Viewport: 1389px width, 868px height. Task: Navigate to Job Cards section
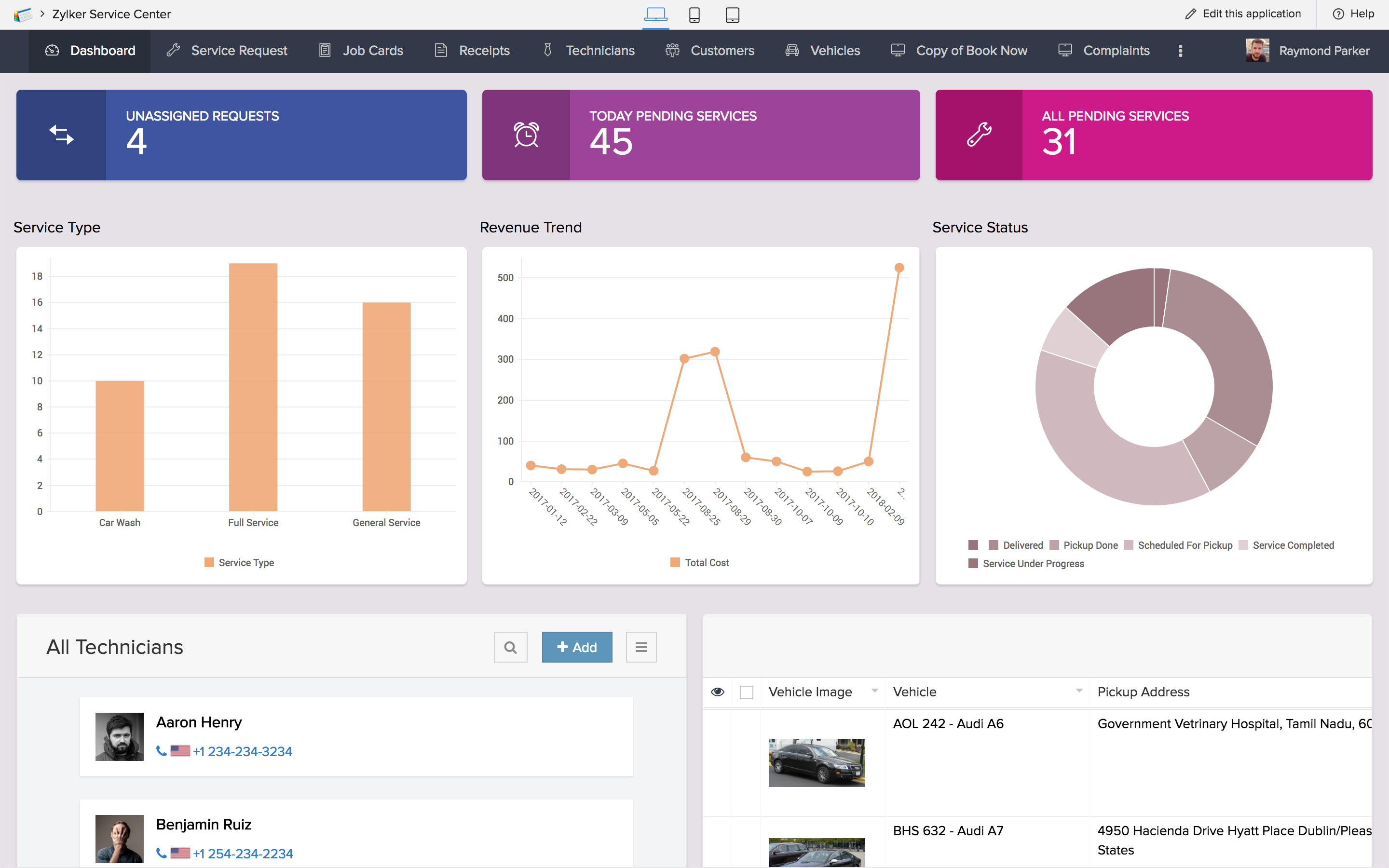click(373, 50)
